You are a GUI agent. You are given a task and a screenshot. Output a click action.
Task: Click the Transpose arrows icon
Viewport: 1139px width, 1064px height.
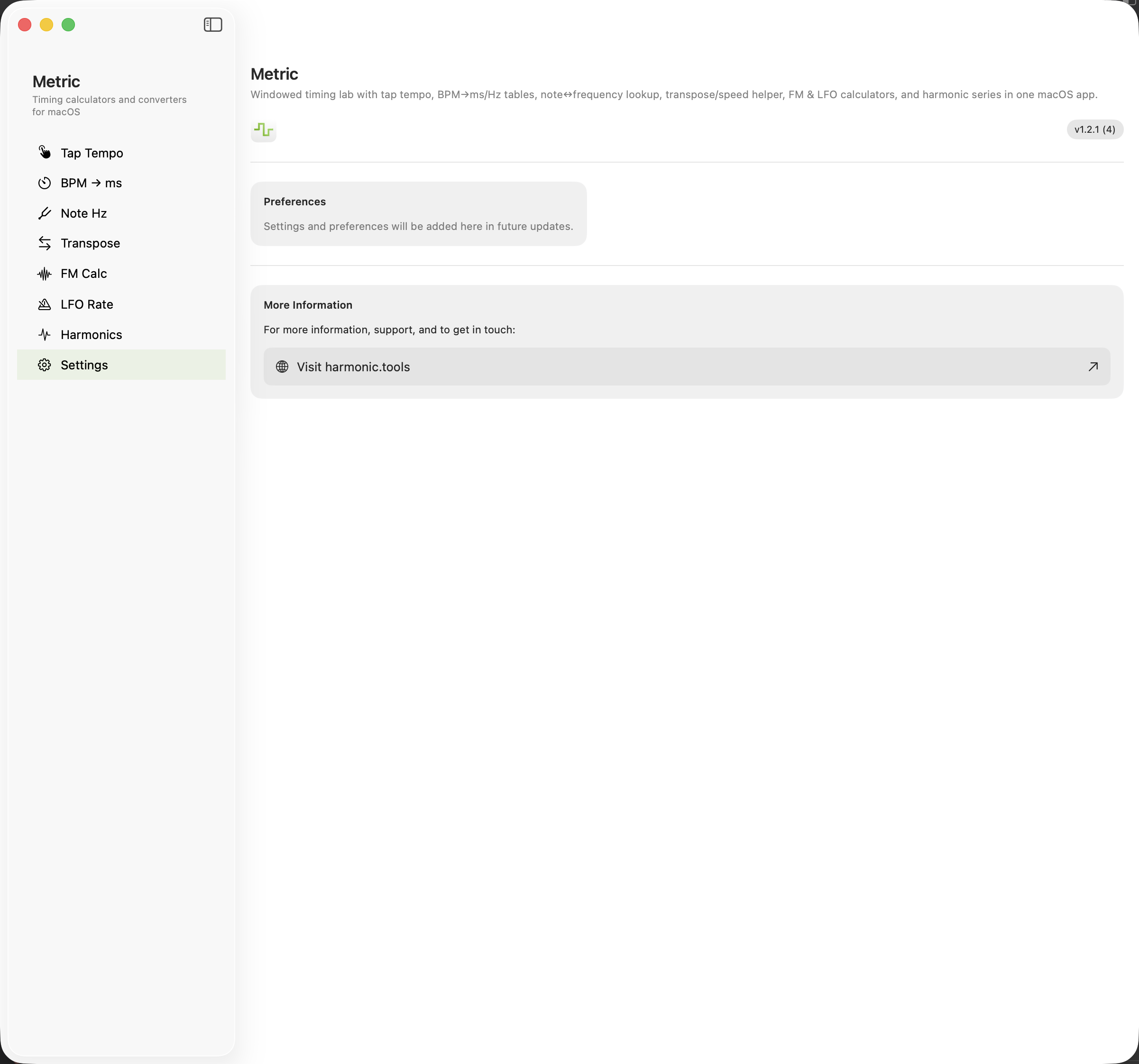45,243
